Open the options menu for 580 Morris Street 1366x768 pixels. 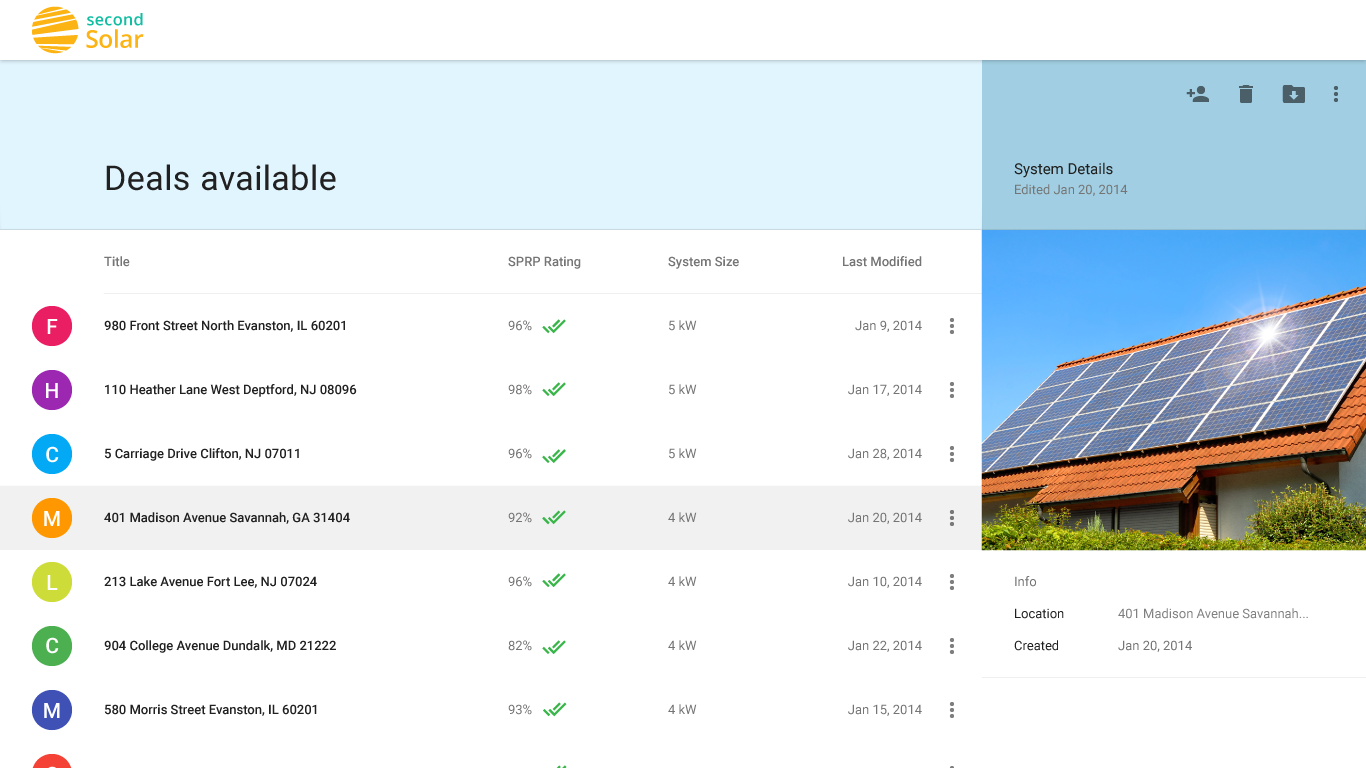point(951,710)
